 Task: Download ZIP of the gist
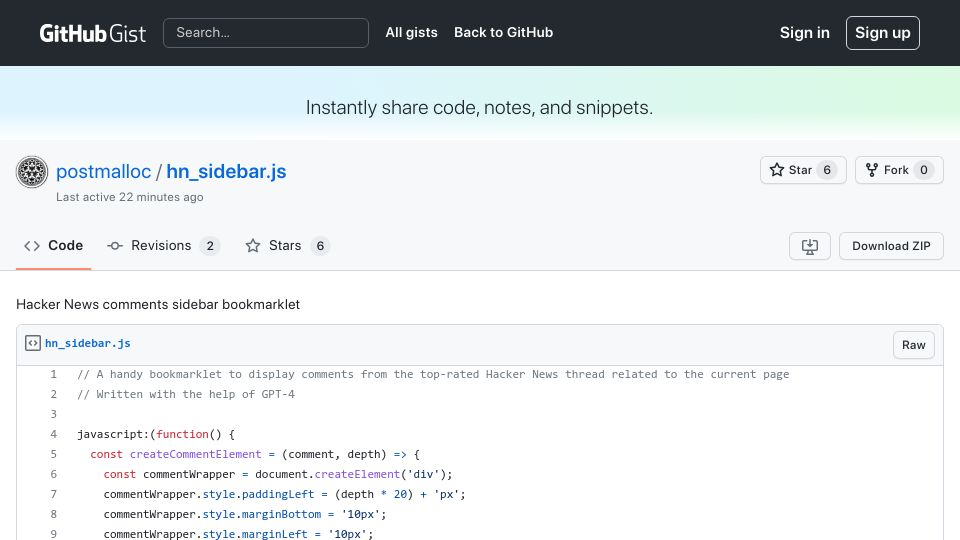pyautogui.click(x=891, y=246)
